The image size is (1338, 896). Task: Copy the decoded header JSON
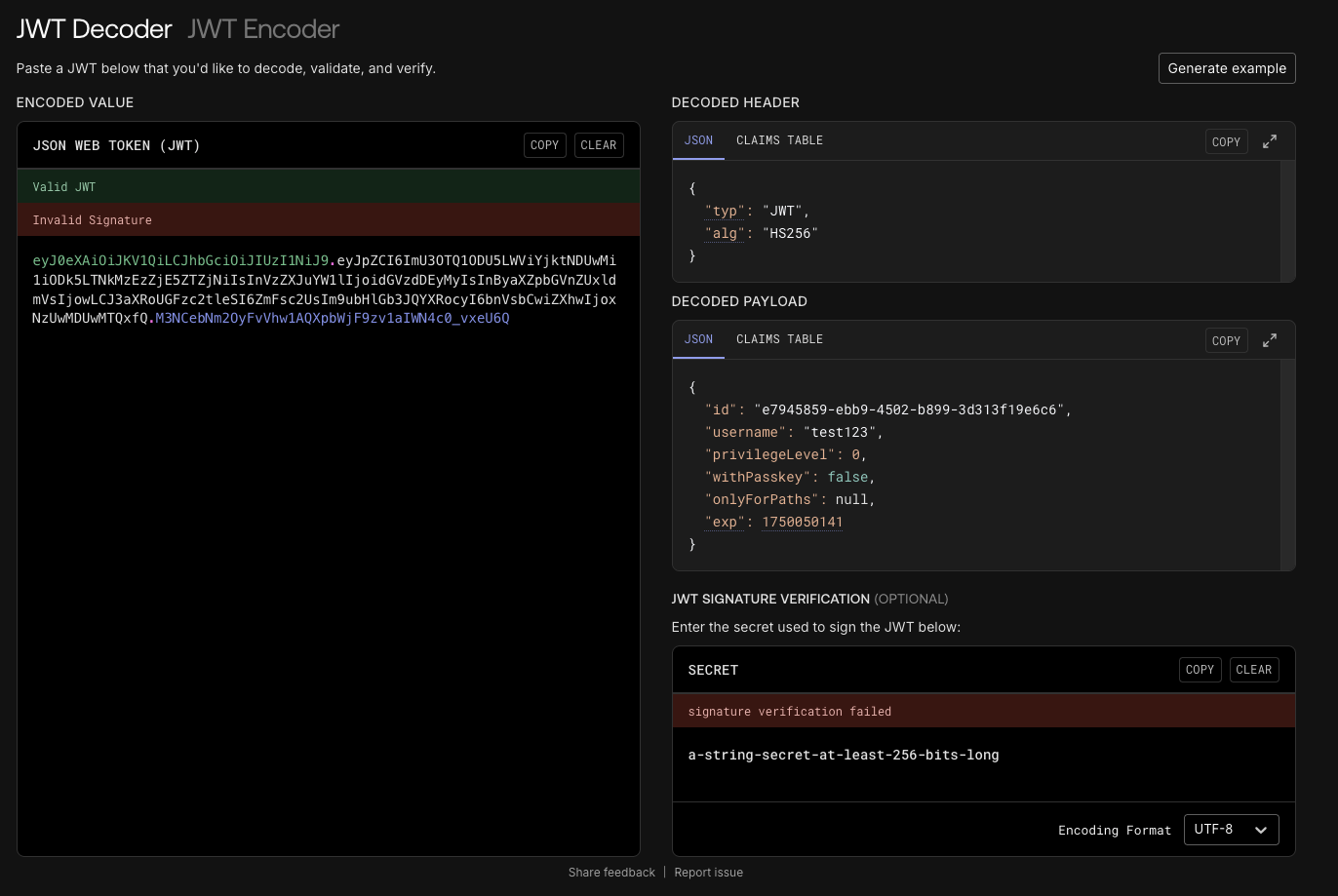pyautogui.click(x=1226, y=141)
